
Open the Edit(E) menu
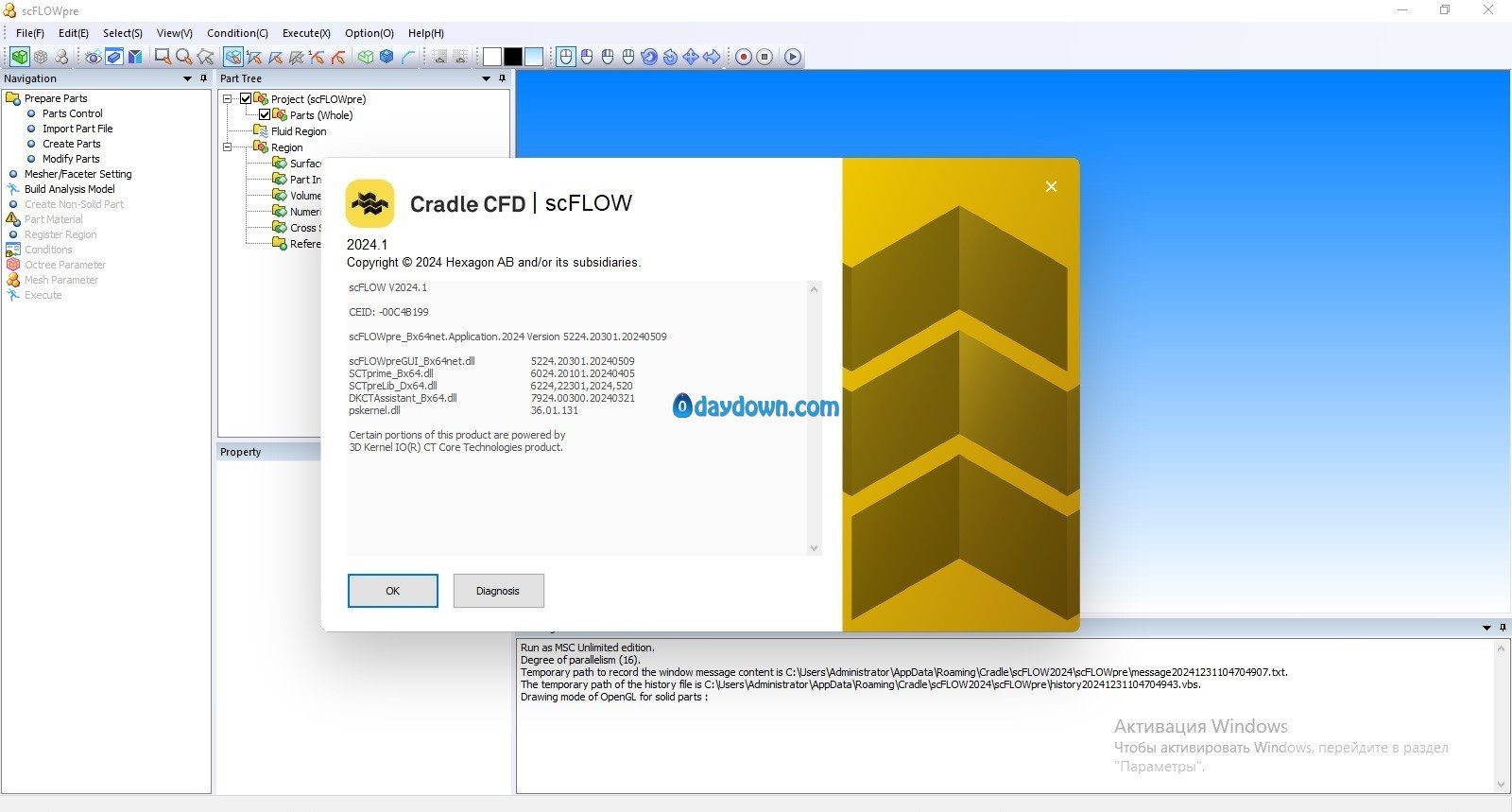tap(74, 33)
